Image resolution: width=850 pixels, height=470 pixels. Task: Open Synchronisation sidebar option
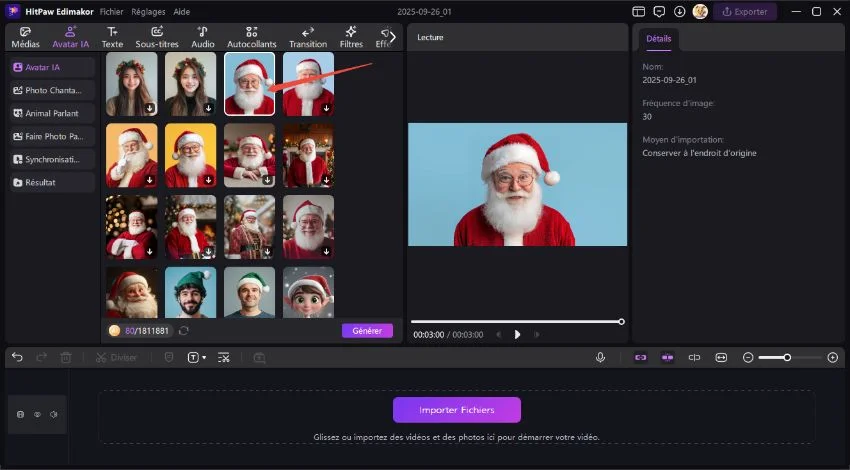pyautogui.click(x=52, y=159)
